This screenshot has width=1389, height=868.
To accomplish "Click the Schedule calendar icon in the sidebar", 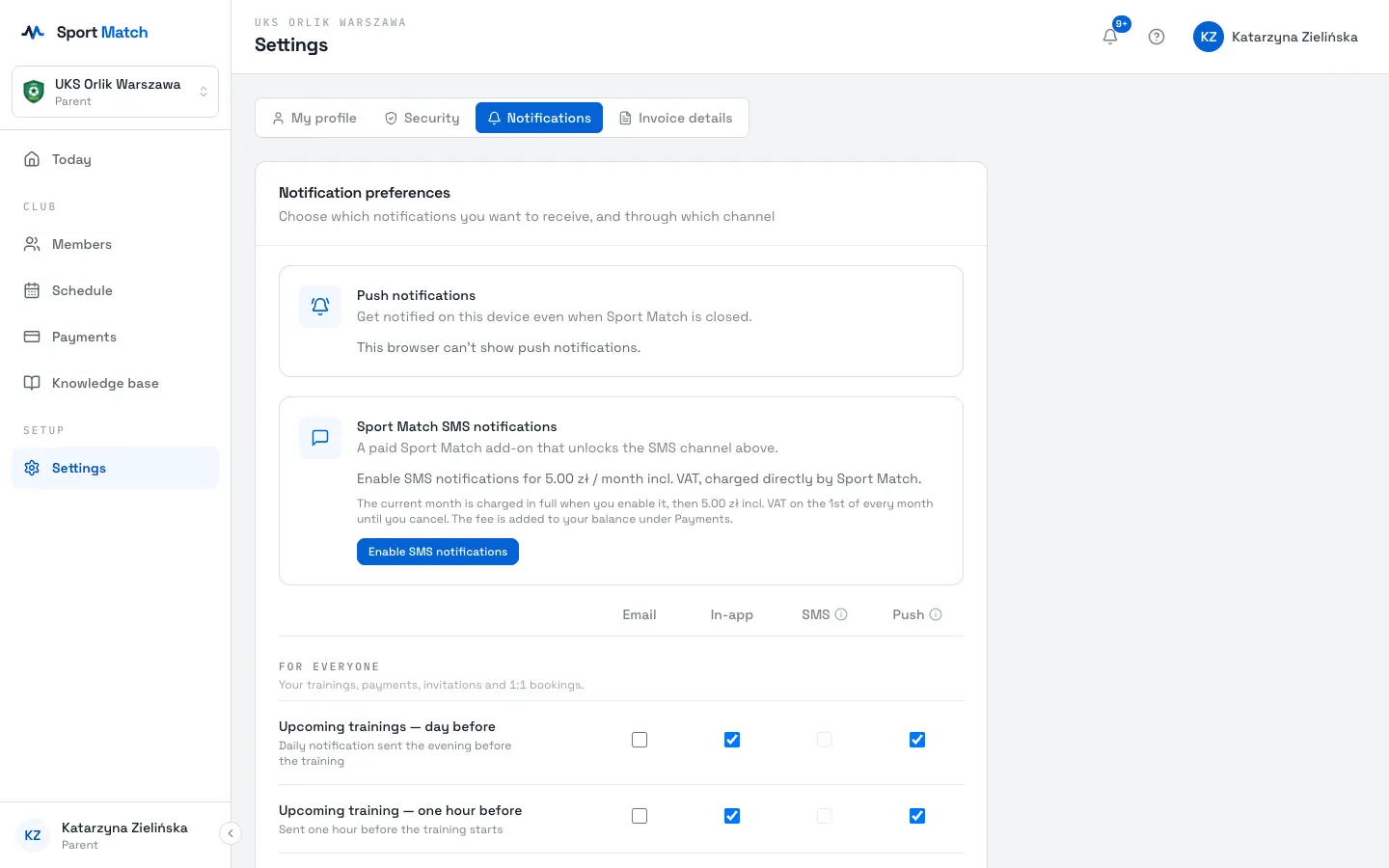I will tap(32, 290).
